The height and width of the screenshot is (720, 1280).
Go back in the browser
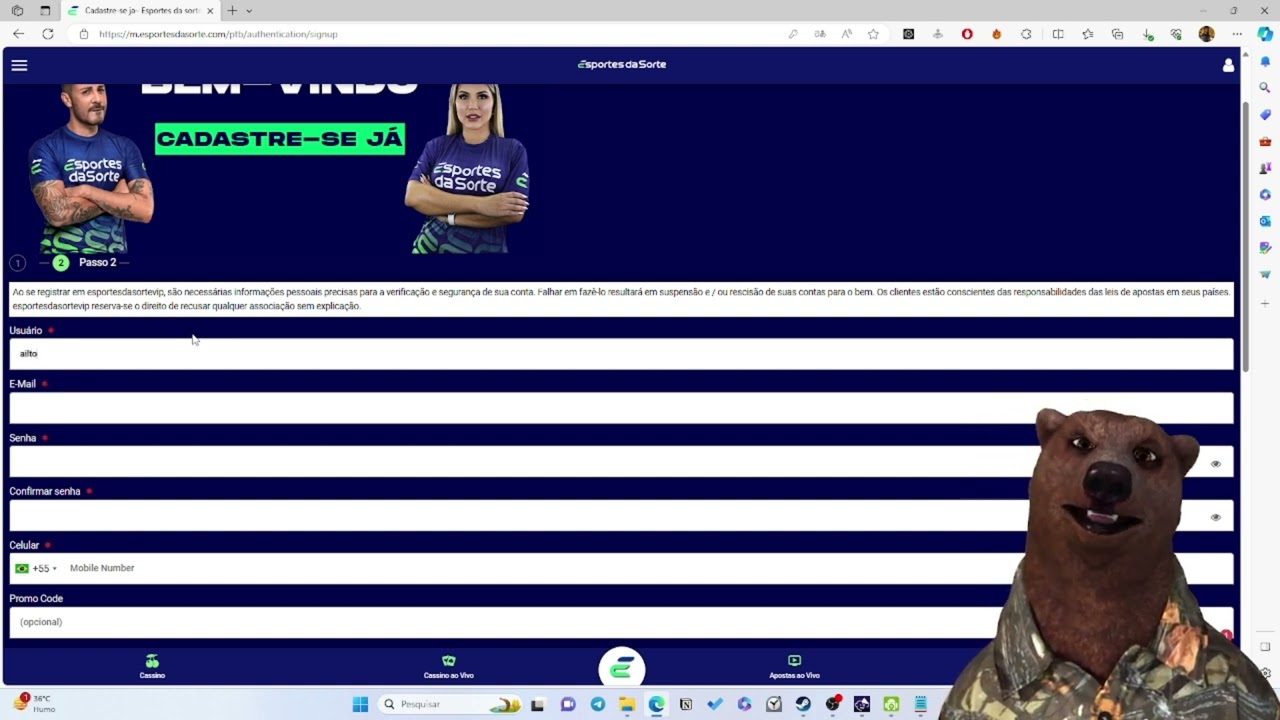click(x=18, y=34)
